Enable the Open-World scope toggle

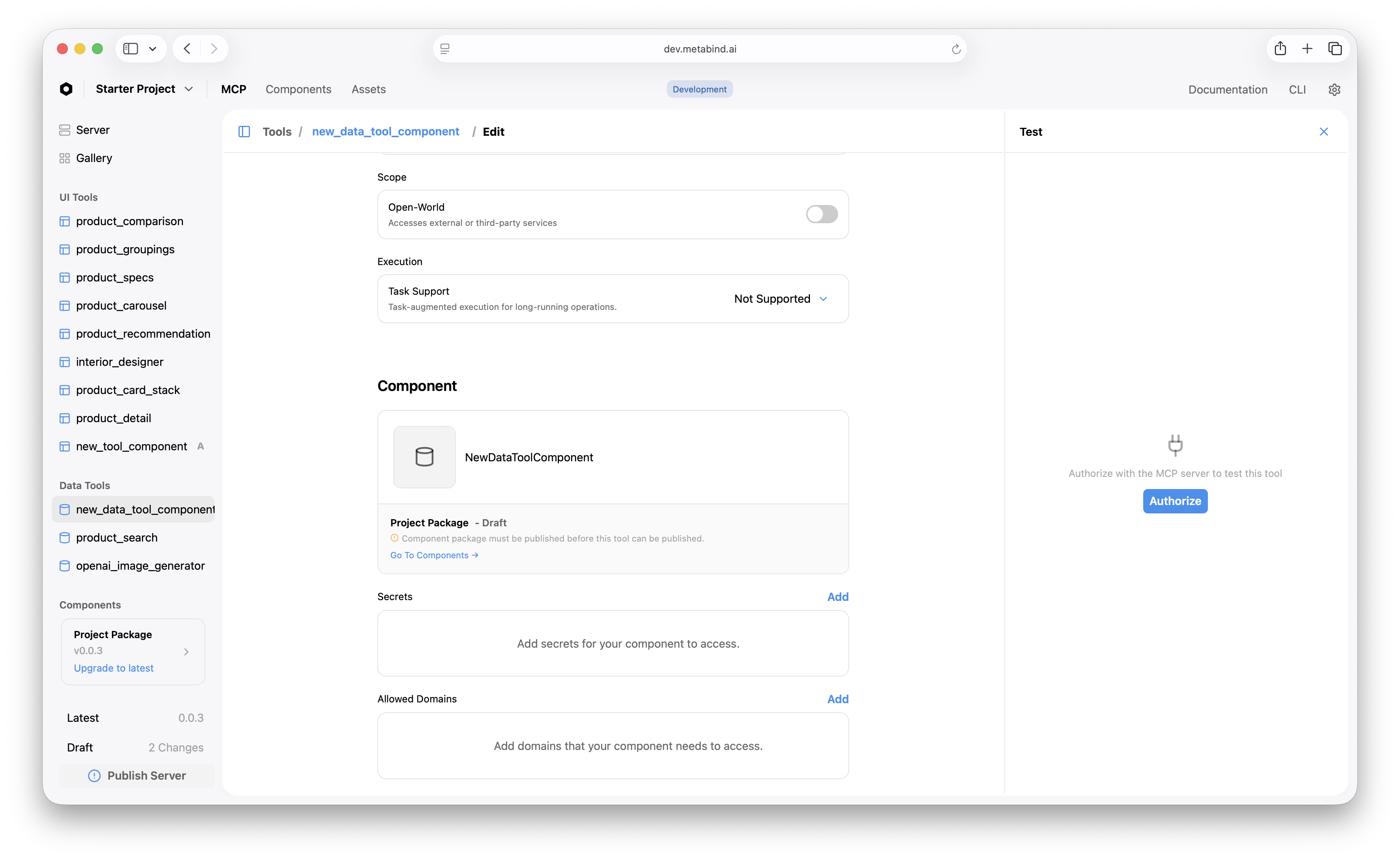(821, 214)
